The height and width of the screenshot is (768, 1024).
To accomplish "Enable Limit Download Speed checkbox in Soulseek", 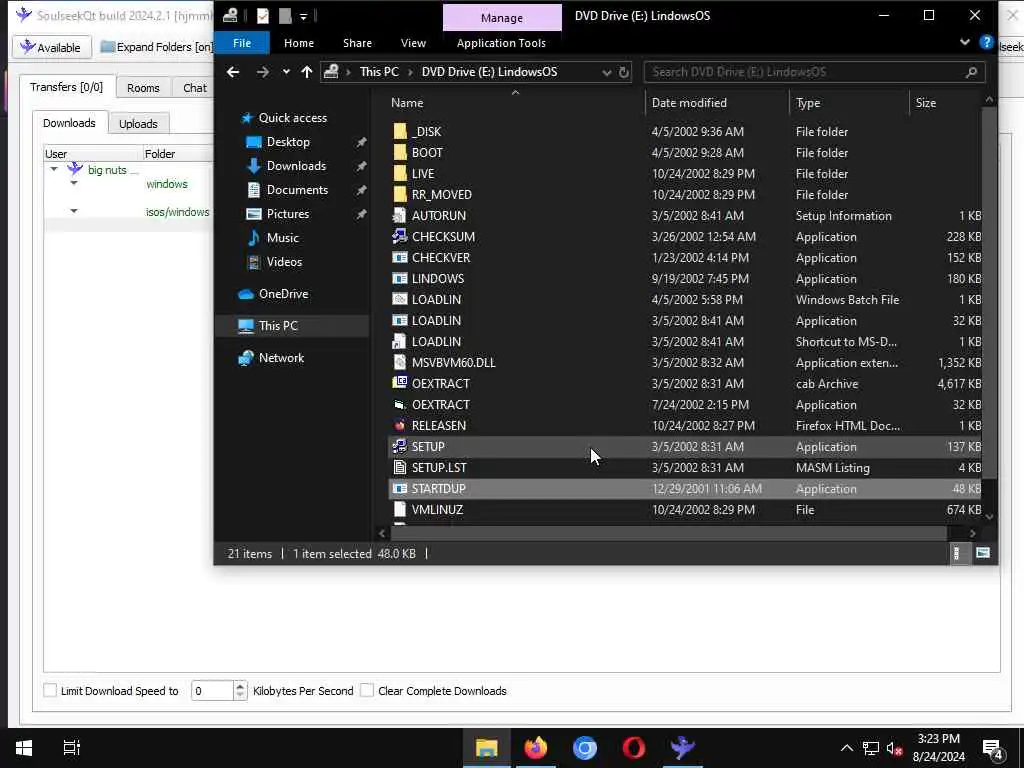I will click(50, 690).
